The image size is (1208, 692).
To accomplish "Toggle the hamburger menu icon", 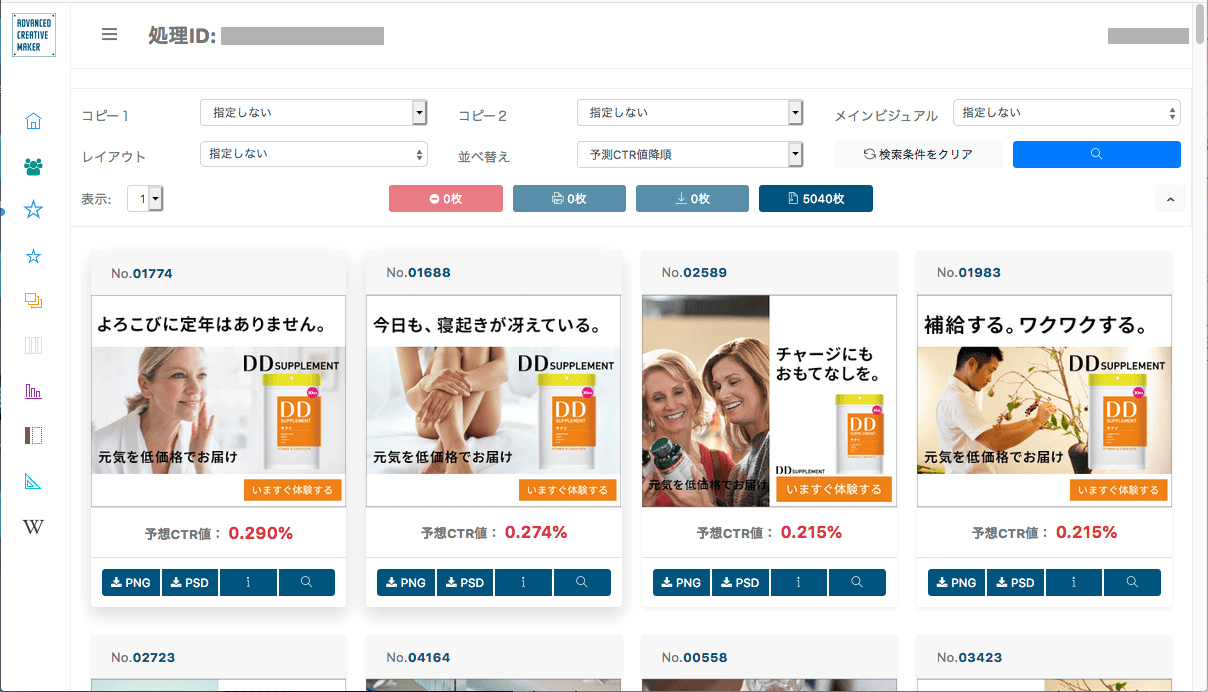I will 110,35.
